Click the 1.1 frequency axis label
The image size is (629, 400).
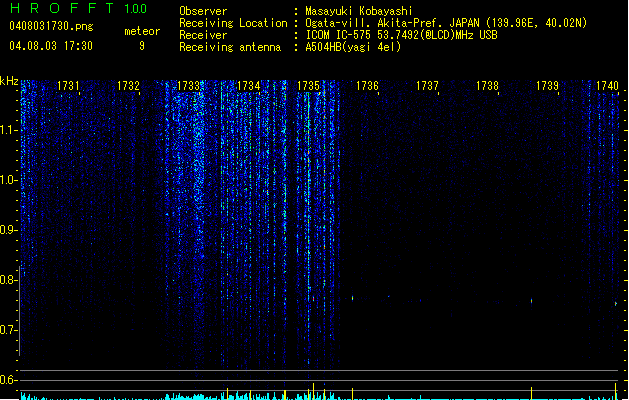pos(8,130)
